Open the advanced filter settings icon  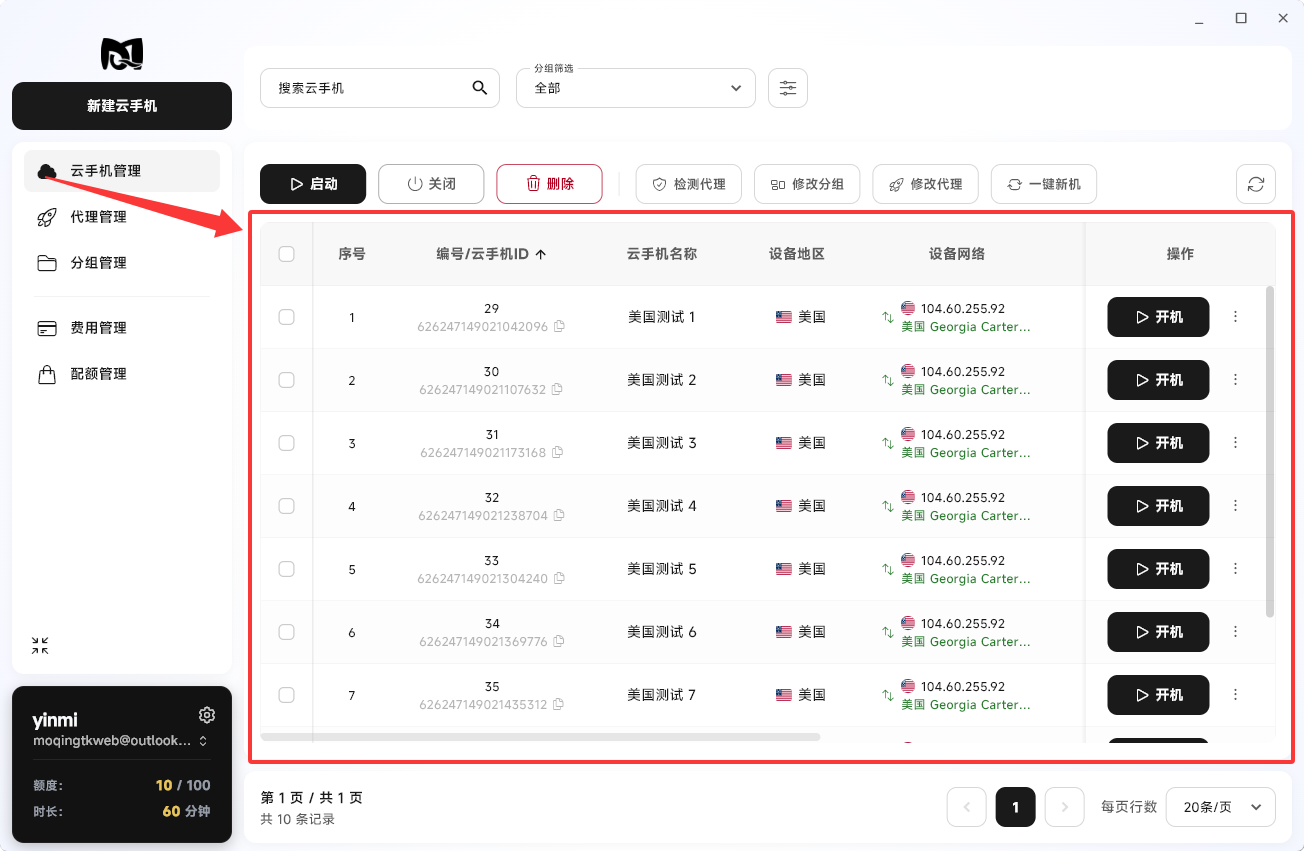788,88
